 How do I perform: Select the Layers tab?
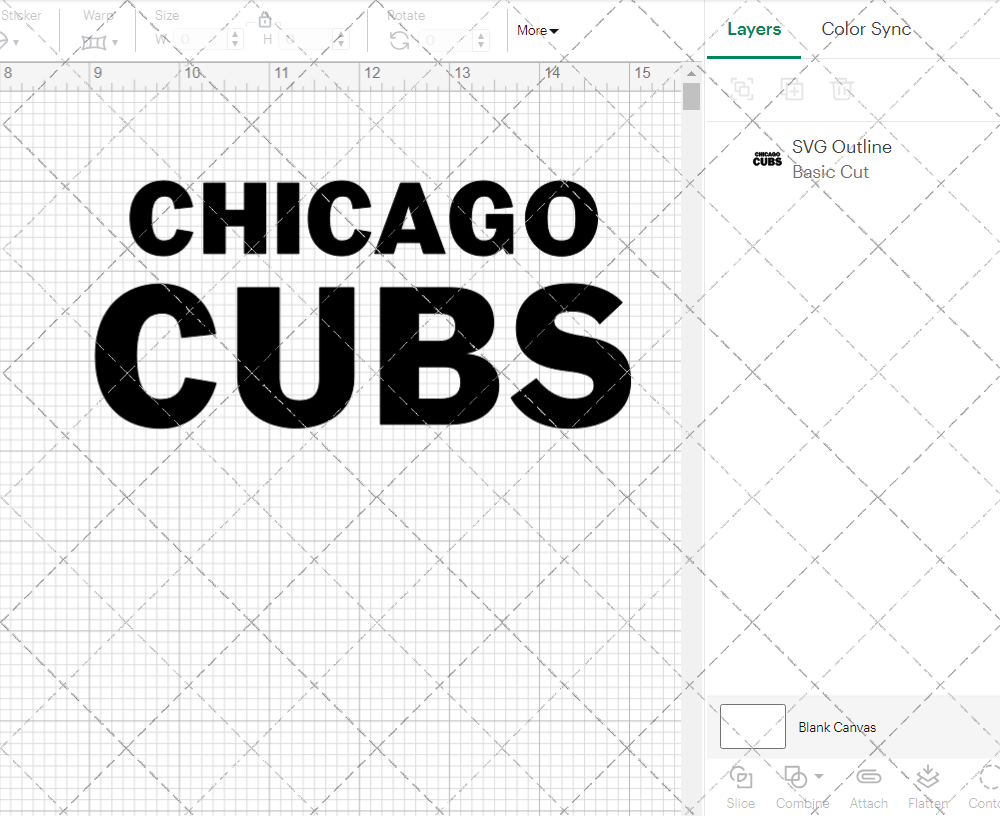[754, 29]
